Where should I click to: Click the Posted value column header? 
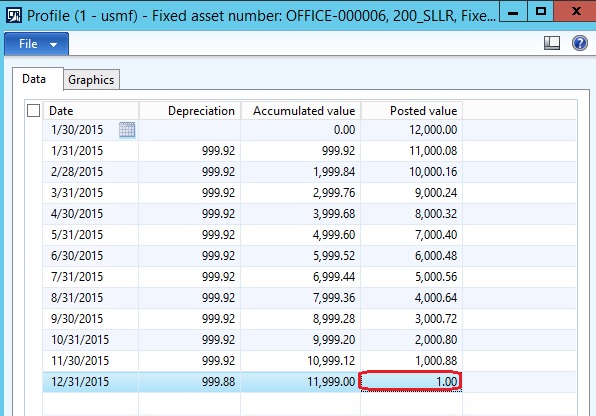412,111
